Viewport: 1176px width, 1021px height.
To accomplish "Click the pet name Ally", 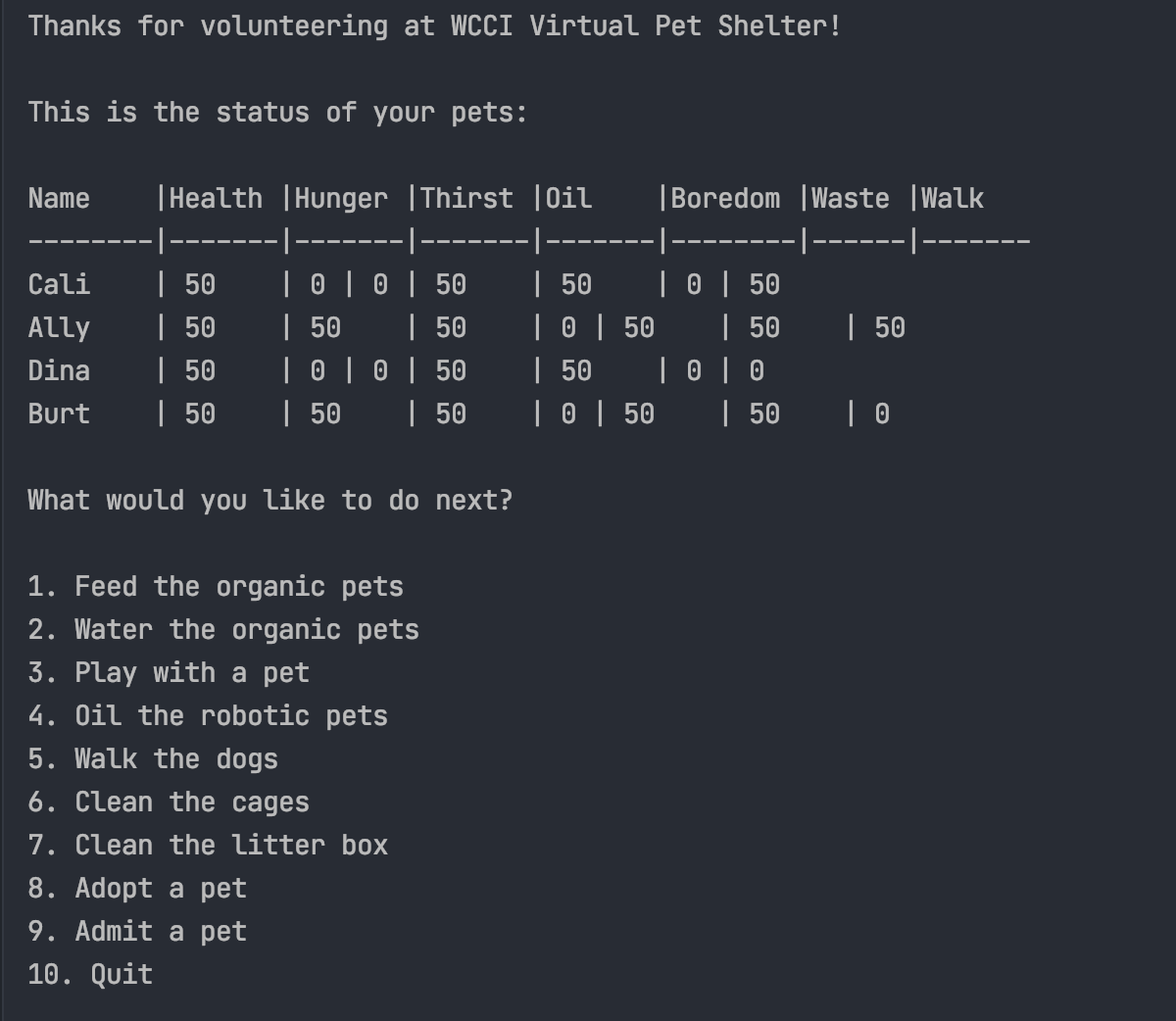I will point(59,328).
